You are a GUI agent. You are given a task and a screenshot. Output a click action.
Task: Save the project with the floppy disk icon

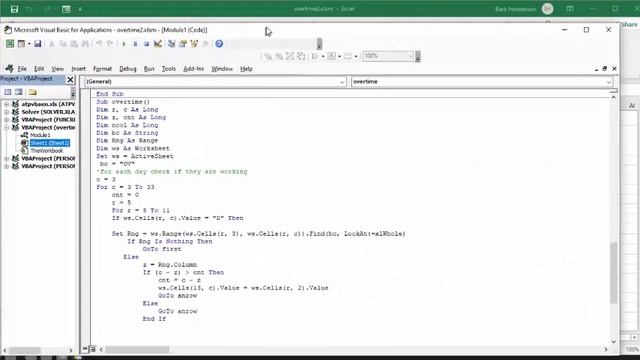point(38,44)
